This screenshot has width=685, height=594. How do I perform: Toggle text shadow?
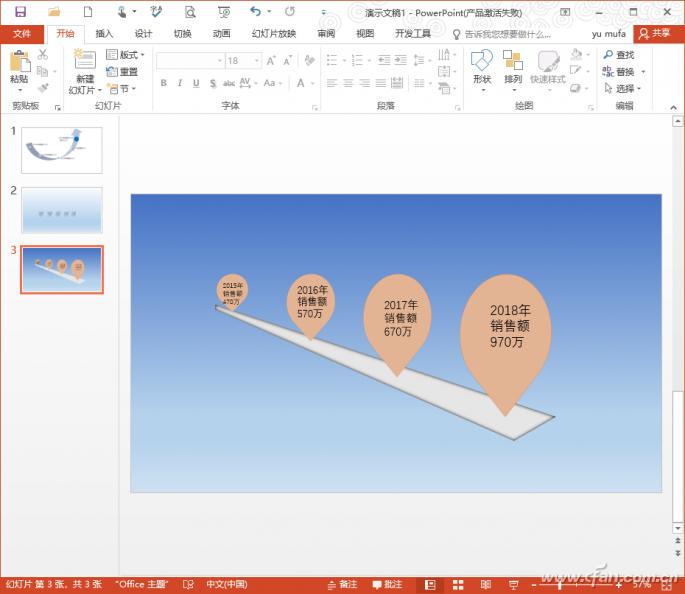213,83
